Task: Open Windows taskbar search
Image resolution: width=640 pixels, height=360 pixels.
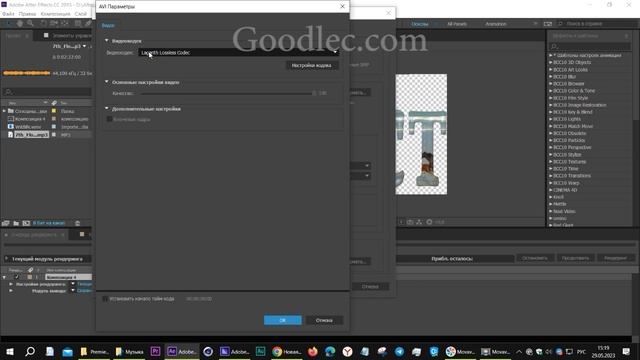Action: pos(30,351)
